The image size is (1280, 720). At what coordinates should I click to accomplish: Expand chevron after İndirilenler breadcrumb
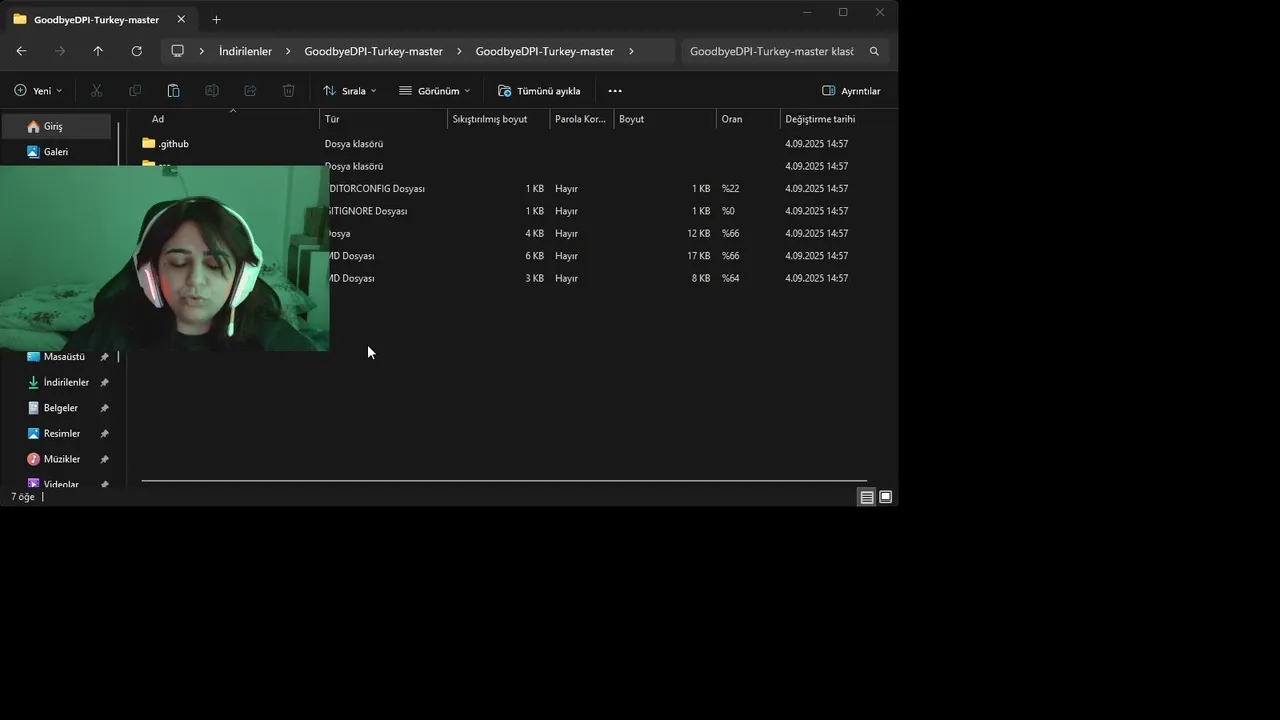(x=288, y=51)
